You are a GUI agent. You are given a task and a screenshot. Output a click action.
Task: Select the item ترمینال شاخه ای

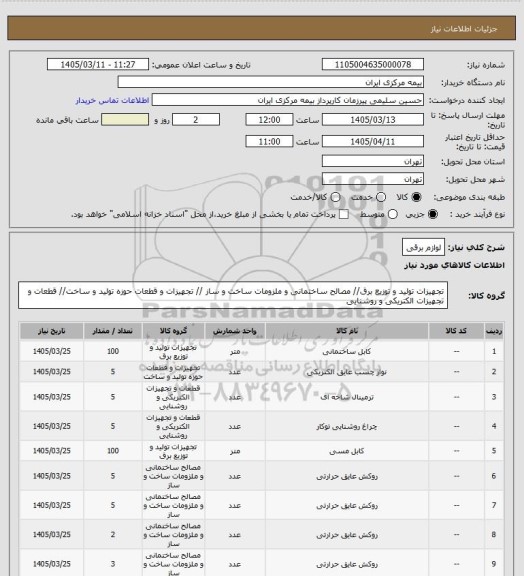click(347, 397)
